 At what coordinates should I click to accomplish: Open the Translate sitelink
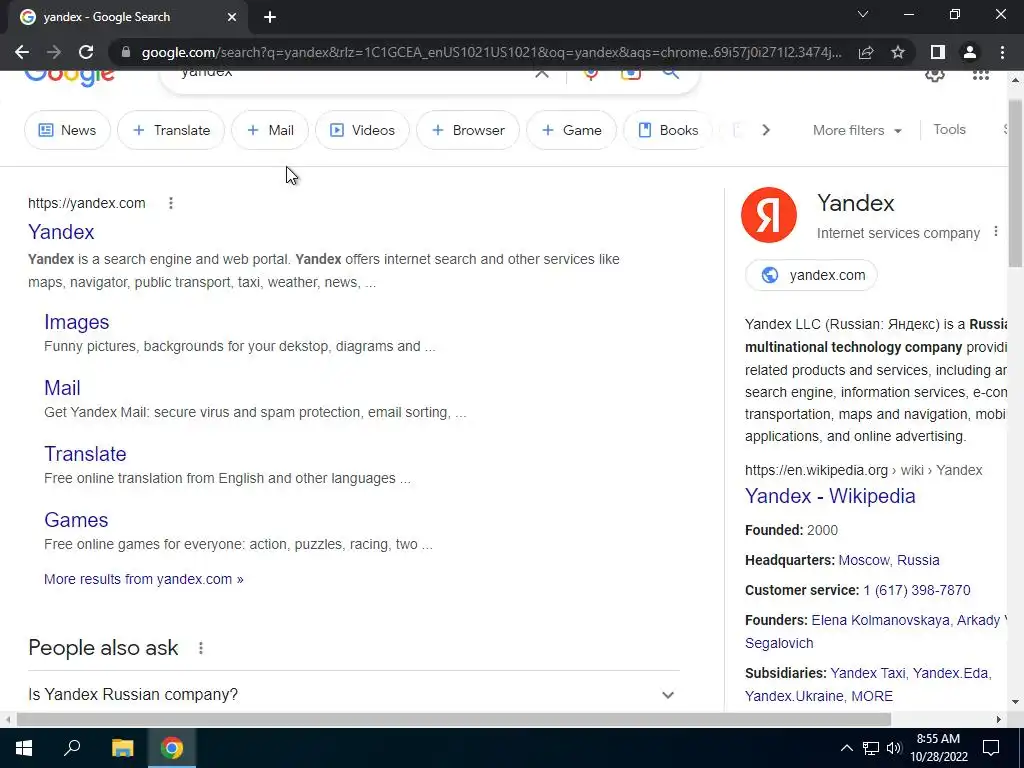(85, 454)
